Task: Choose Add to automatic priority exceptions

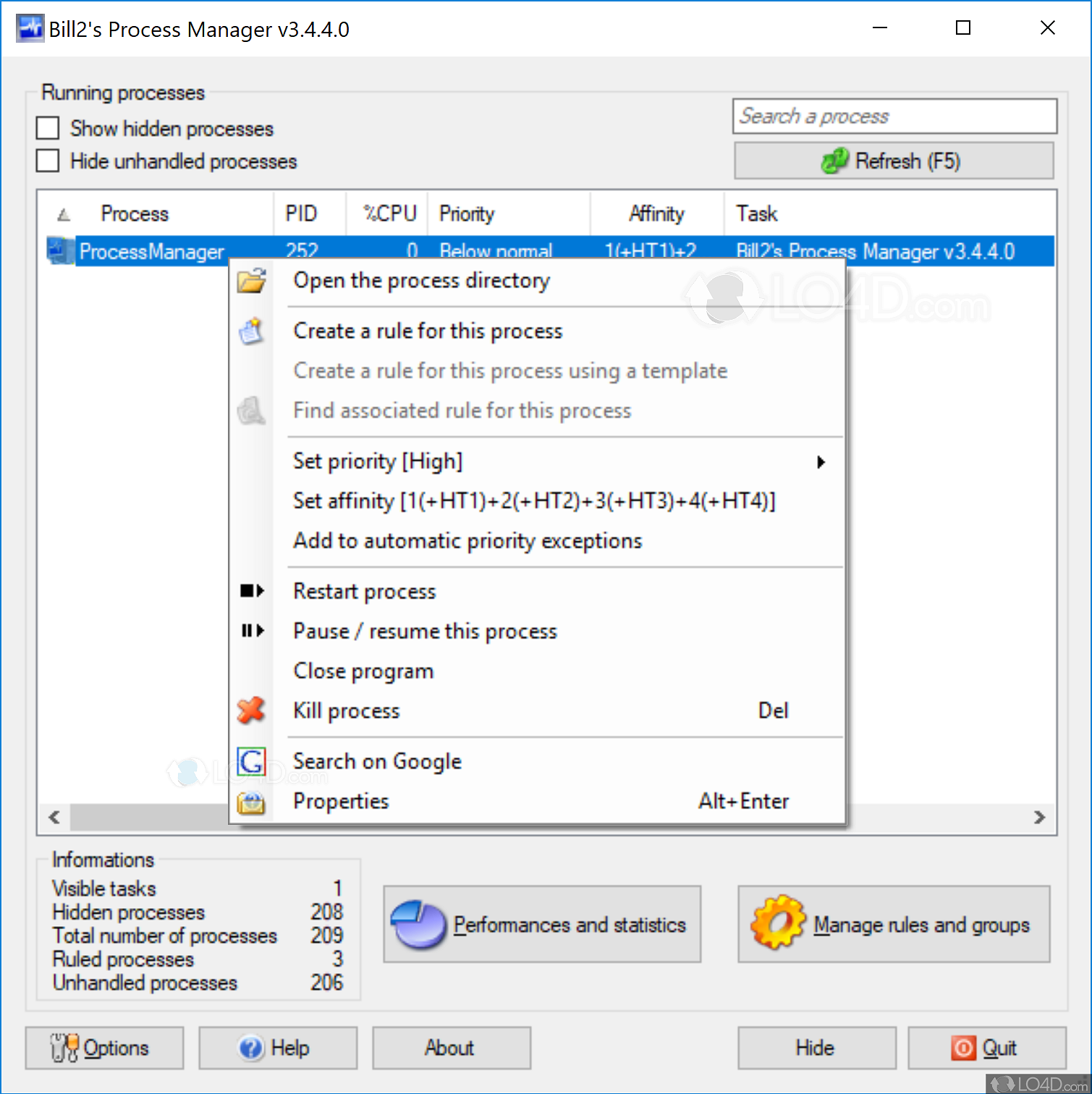Action: point(467,540)
